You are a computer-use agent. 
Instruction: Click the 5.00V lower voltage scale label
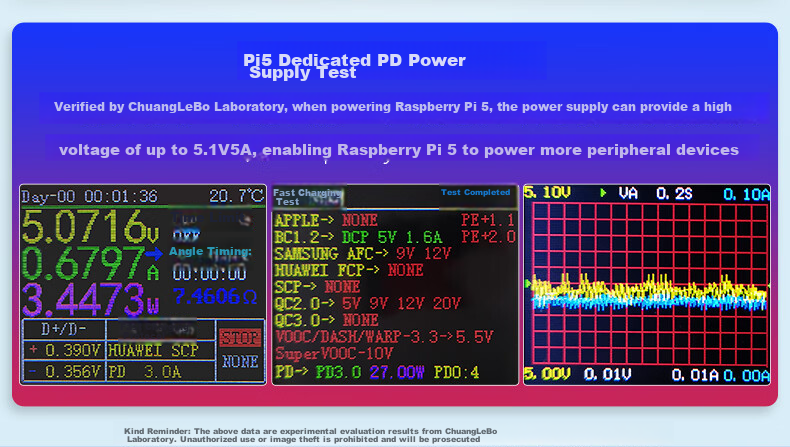pyautogui.click(x=547, y=374)
